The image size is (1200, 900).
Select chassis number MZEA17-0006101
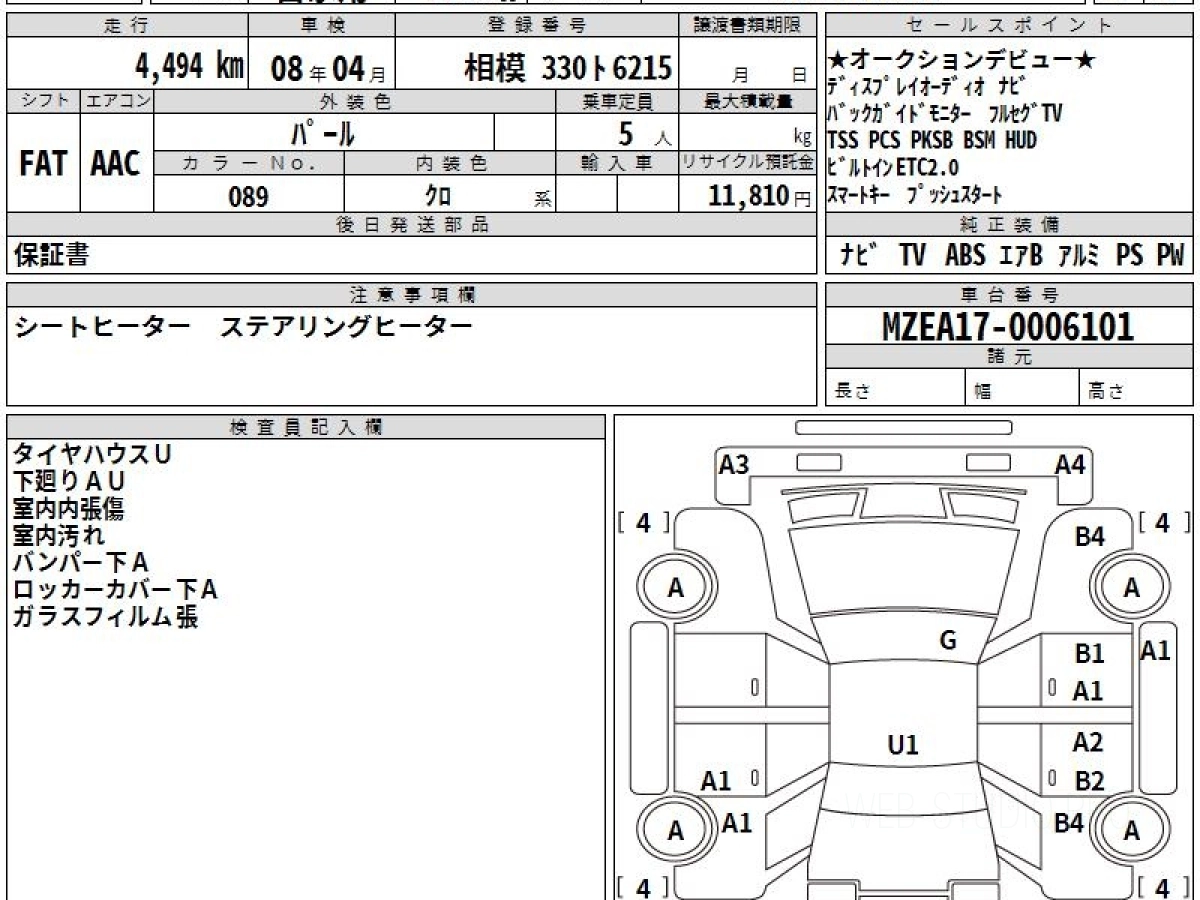[1008, 327]
